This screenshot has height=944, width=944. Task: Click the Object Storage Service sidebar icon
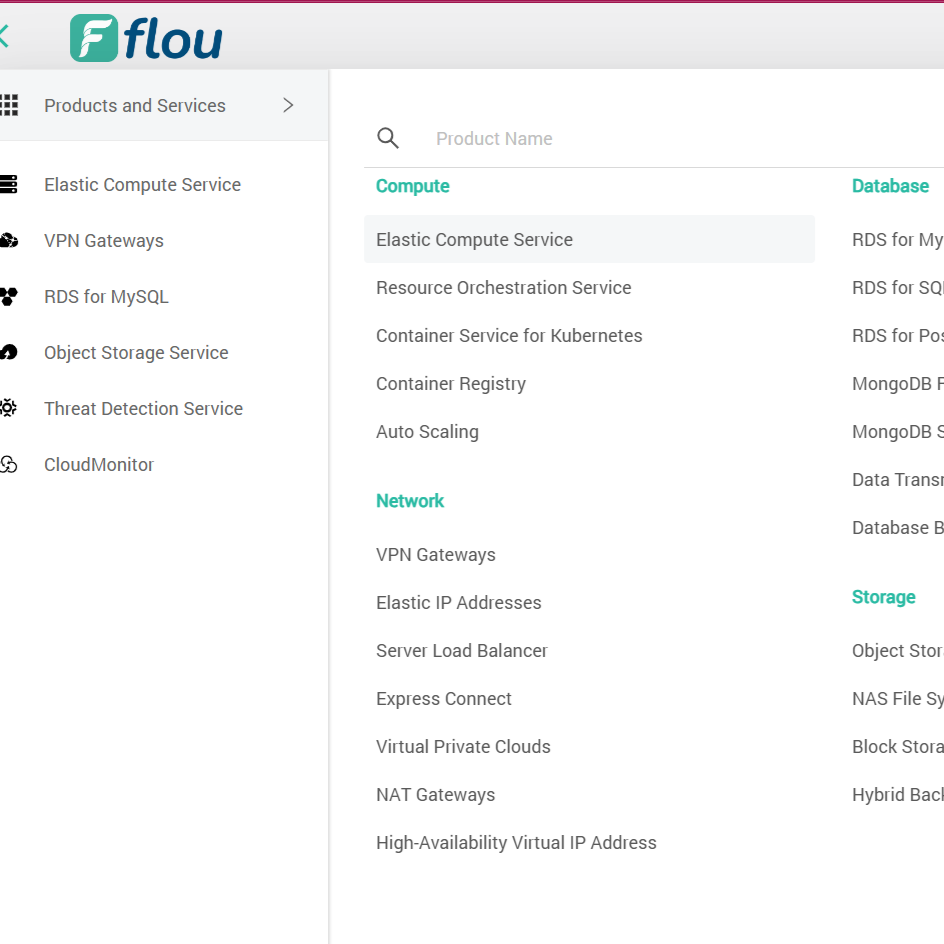click(9, 353)
